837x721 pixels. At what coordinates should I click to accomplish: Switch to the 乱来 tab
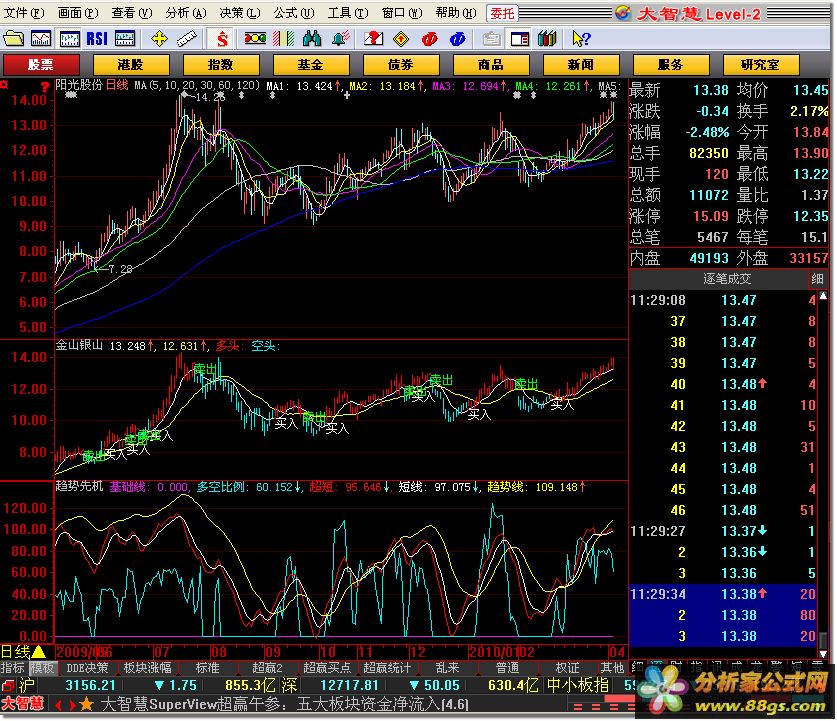tap(447, 668)
